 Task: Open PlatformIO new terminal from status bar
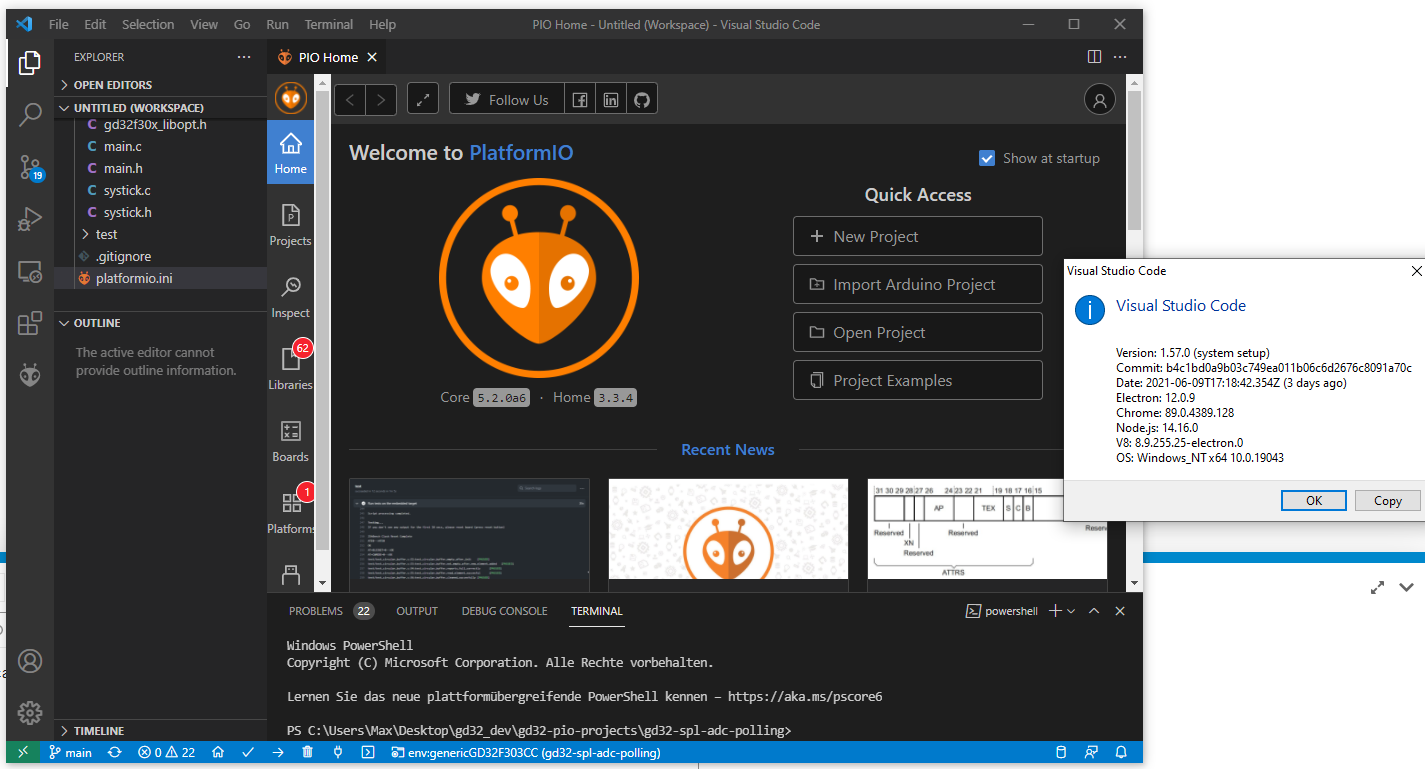pos(368,752)
